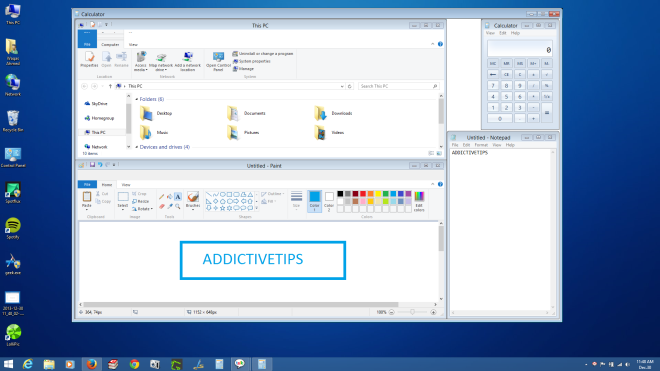Open the Documents folder

(x=247, y=113)
